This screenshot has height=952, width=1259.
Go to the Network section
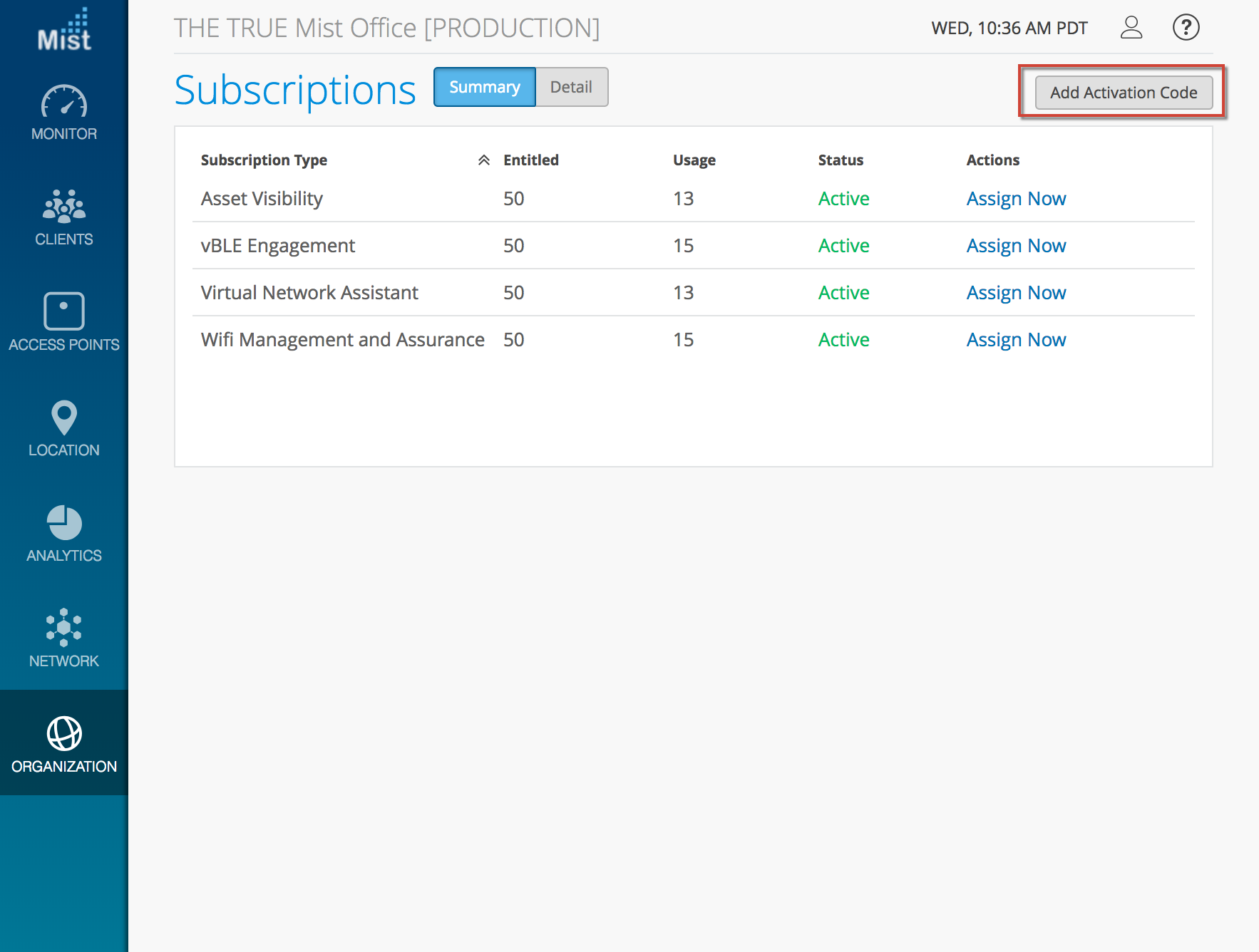[x=64, y=638]
